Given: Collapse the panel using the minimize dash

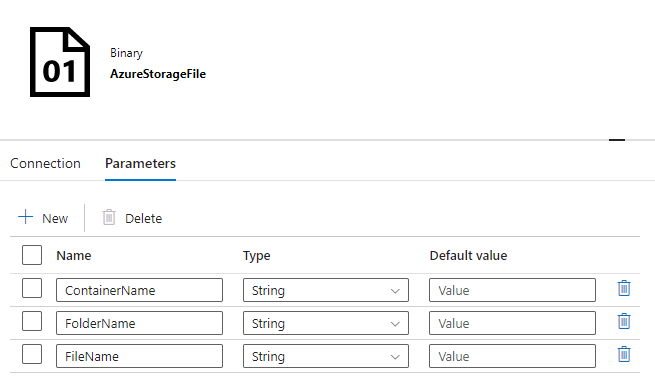Looking at the screenshot, I should pos(617,140).
